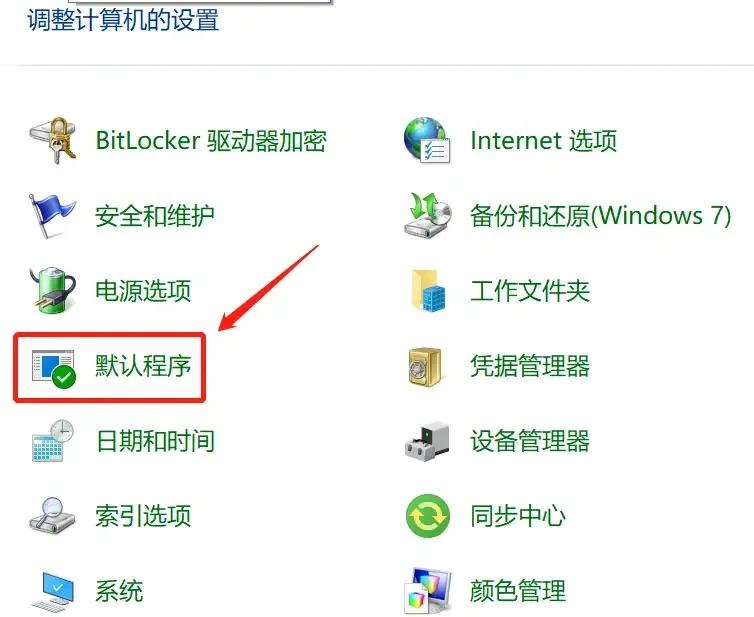Screen dimensions: 754x617
Task: Click the green 同步中心 sync icon
Action: 428,516
